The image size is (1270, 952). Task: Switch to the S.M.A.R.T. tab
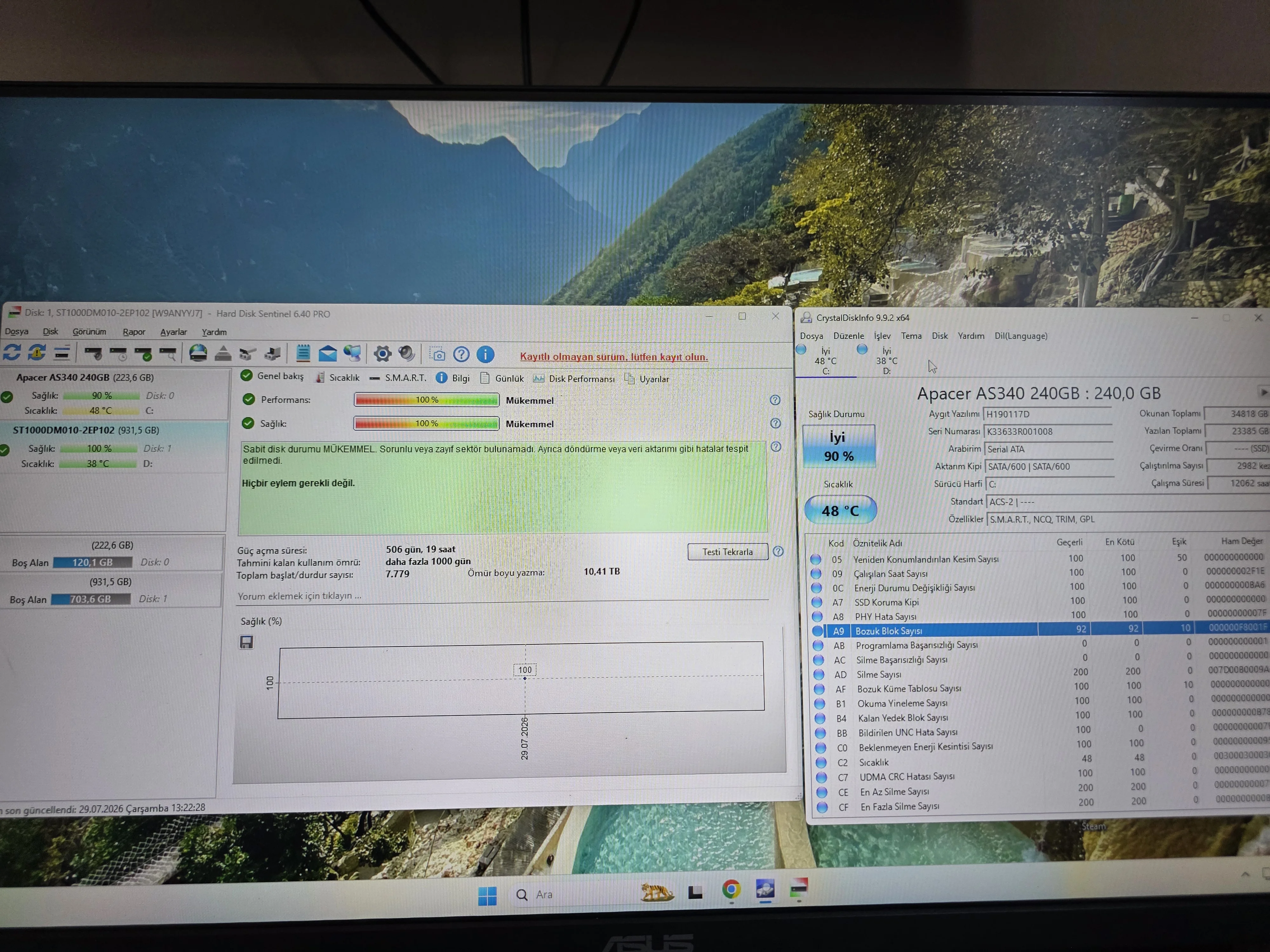(x=398, y=378)
